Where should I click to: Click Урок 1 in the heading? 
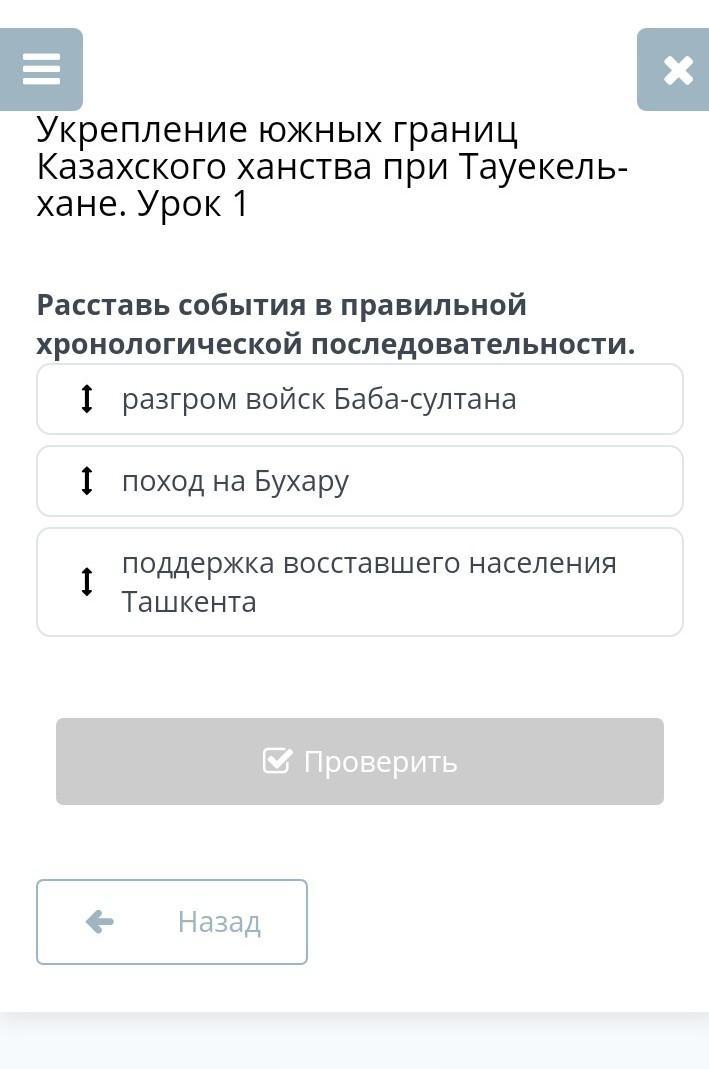coord(193,204)
